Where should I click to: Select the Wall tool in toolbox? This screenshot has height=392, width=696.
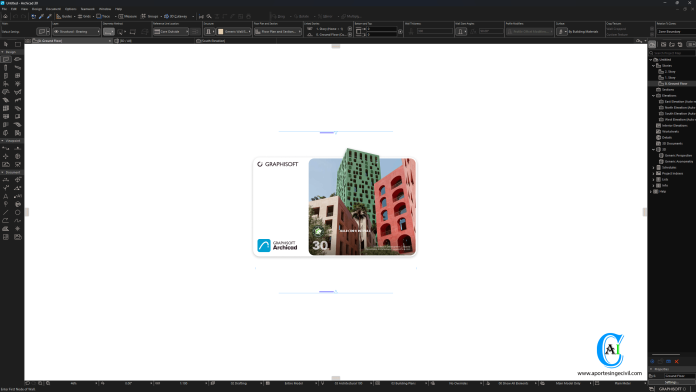coord(6,59)
